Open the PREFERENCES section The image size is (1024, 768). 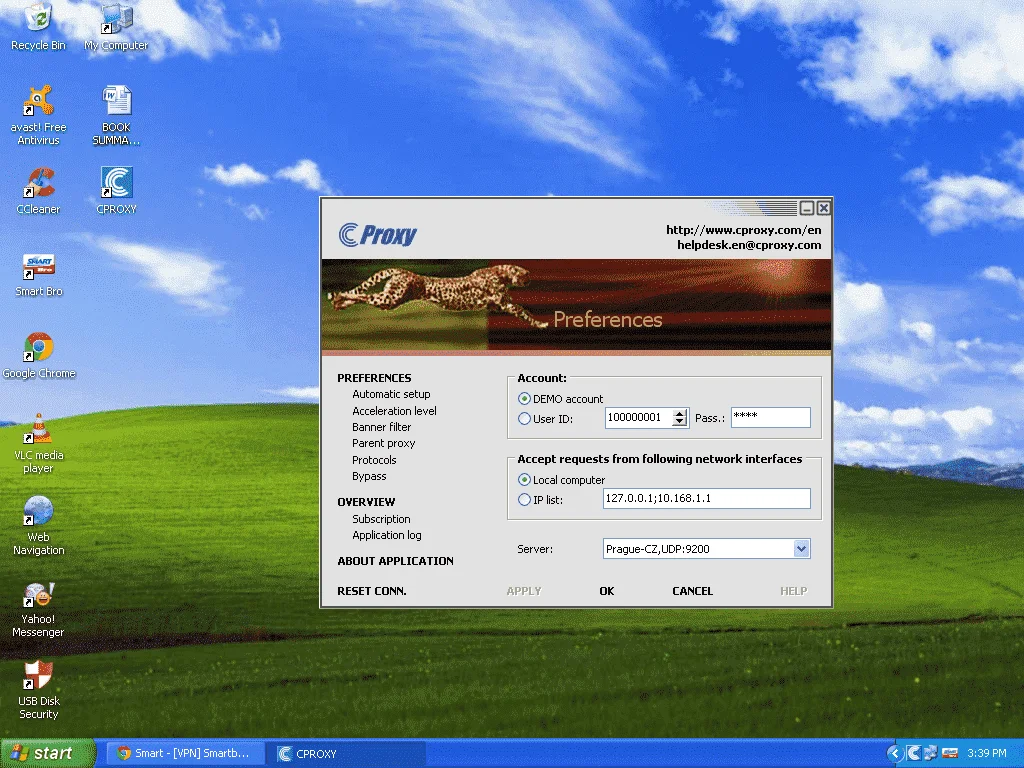click(x=374, y=377)
